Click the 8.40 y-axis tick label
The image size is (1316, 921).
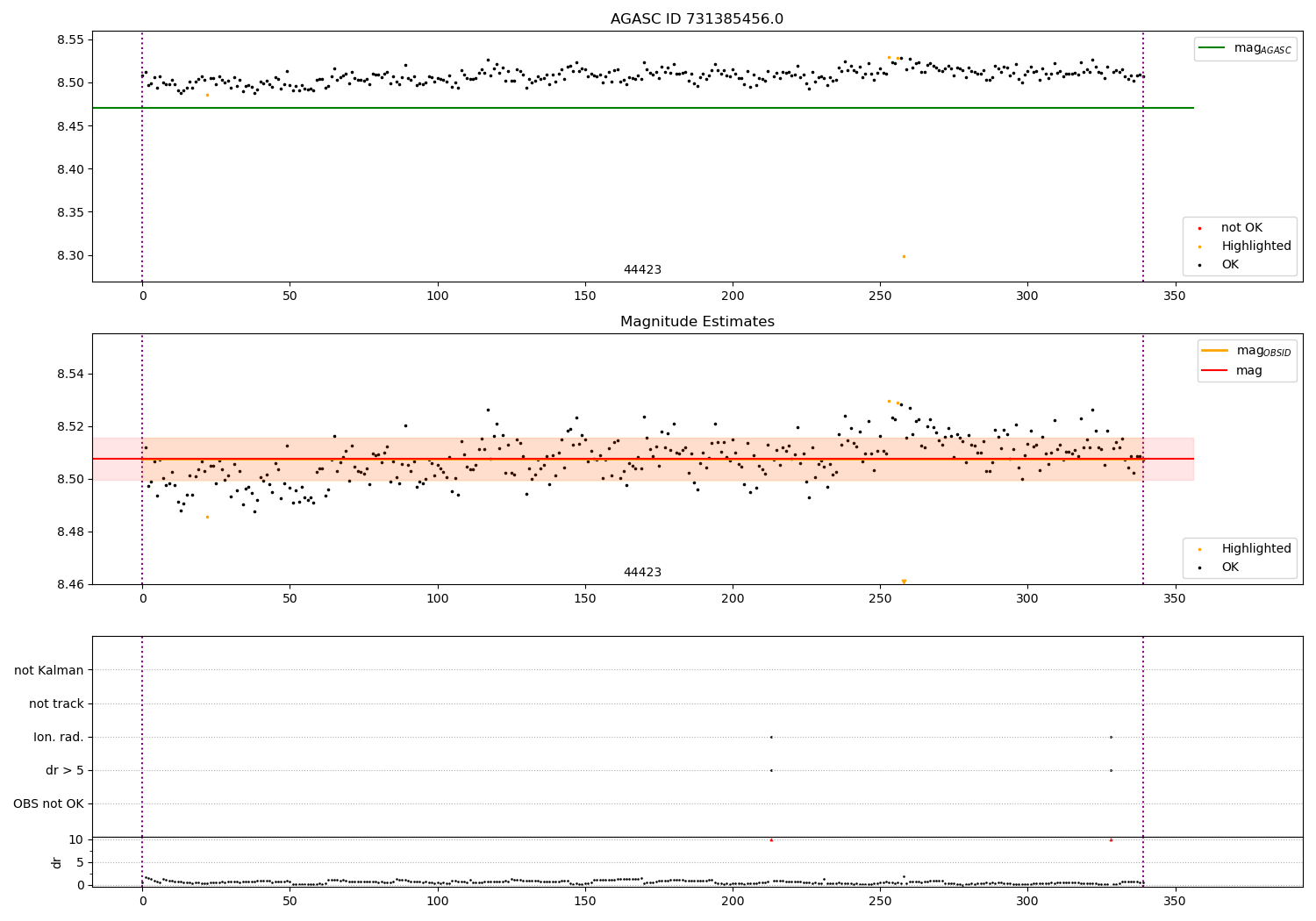pos(70,170)
